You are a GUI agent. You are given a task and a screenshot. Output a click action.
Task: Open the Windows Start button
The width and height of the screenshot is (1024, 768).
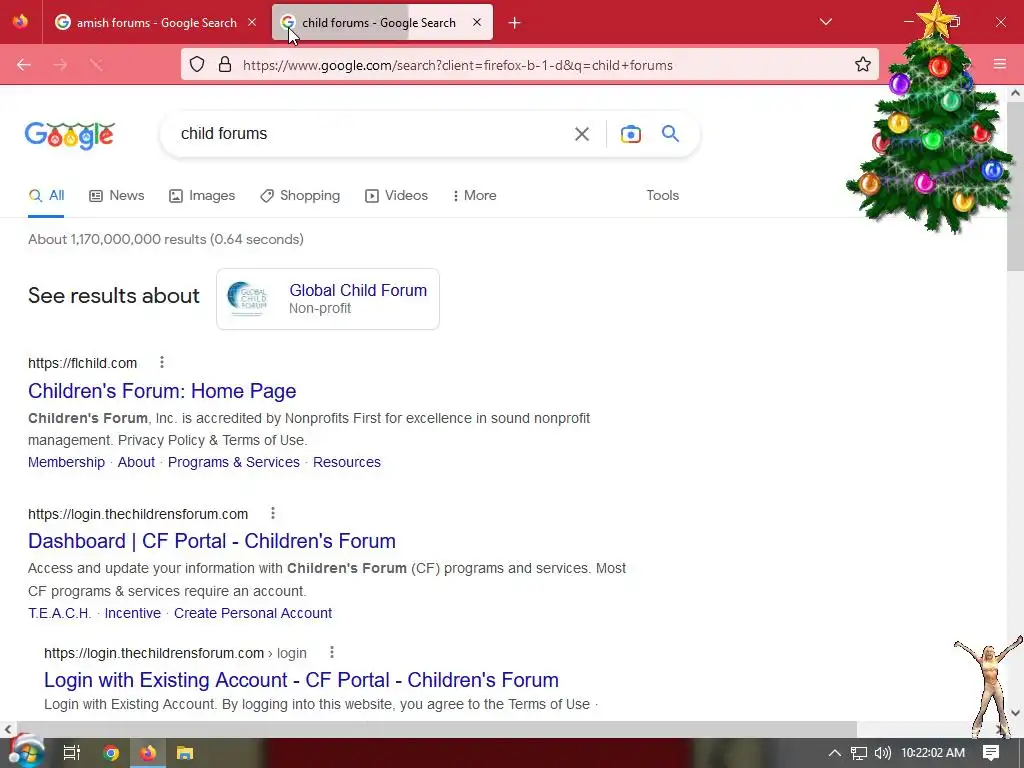[x=26, y=752]
